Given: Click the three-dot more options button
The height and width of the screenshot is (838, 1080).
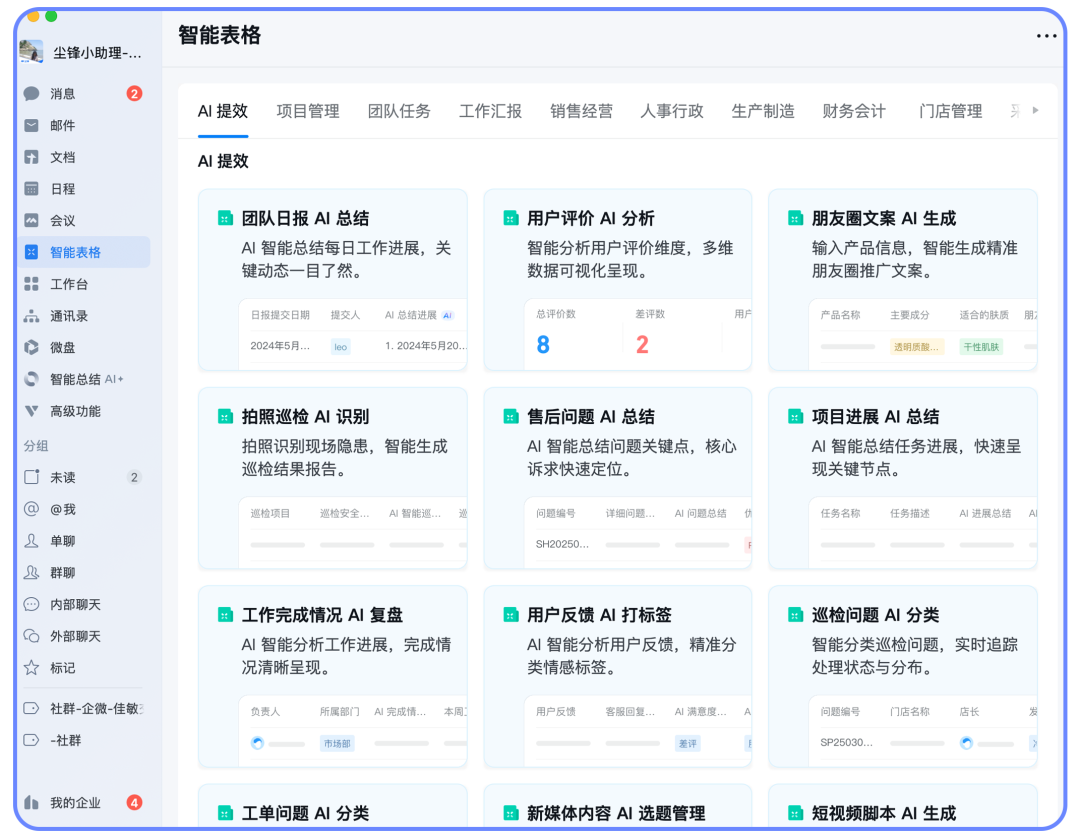Looking at the screenshot, I should pyautogui.click(x=1046, y=36).
